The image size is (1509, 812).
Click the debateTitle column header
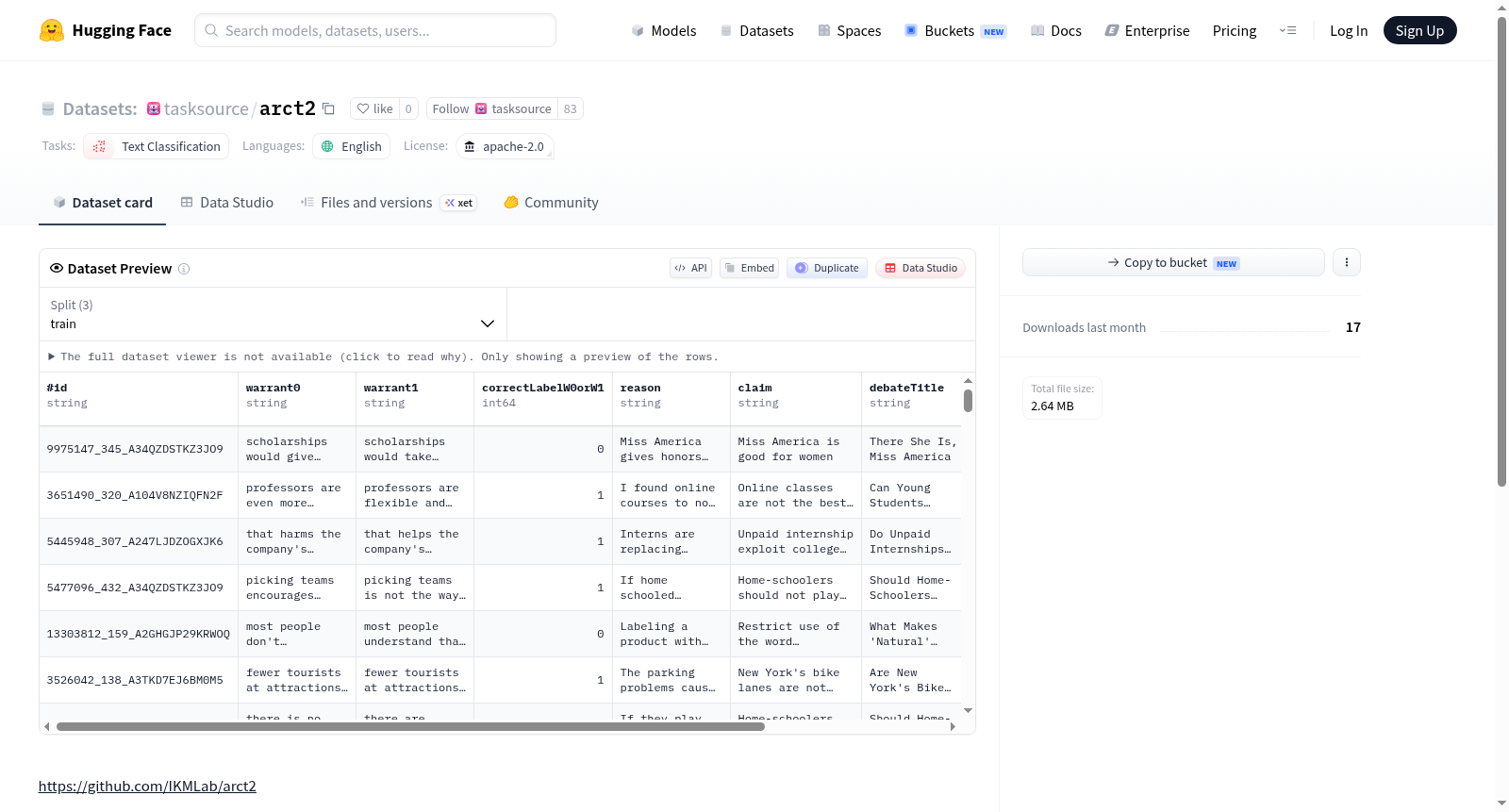point(911,399)
